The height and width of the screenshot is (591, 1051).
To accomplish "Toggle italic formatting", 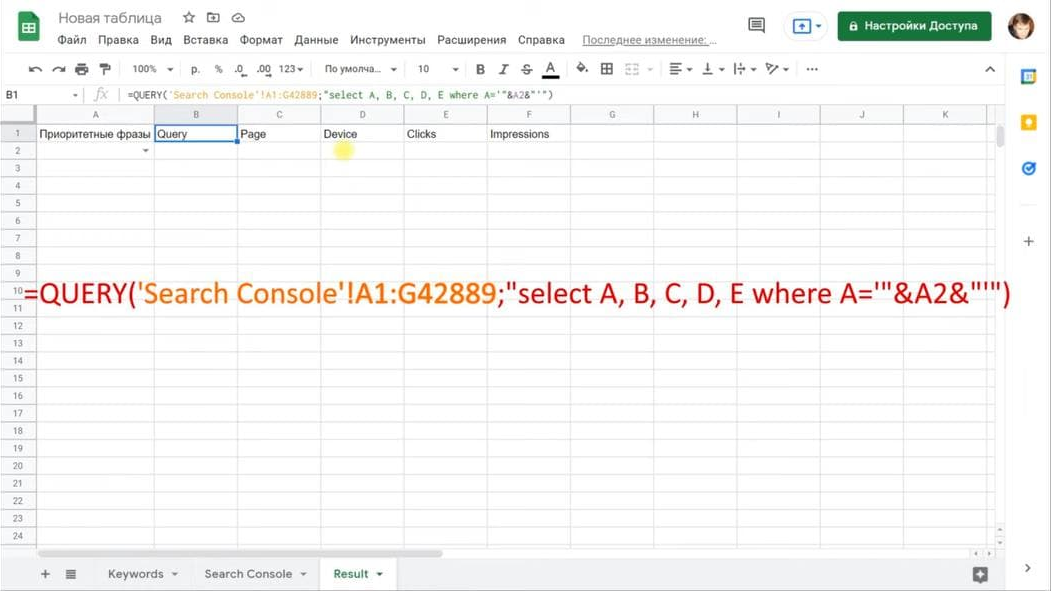I will coord(503,69).
